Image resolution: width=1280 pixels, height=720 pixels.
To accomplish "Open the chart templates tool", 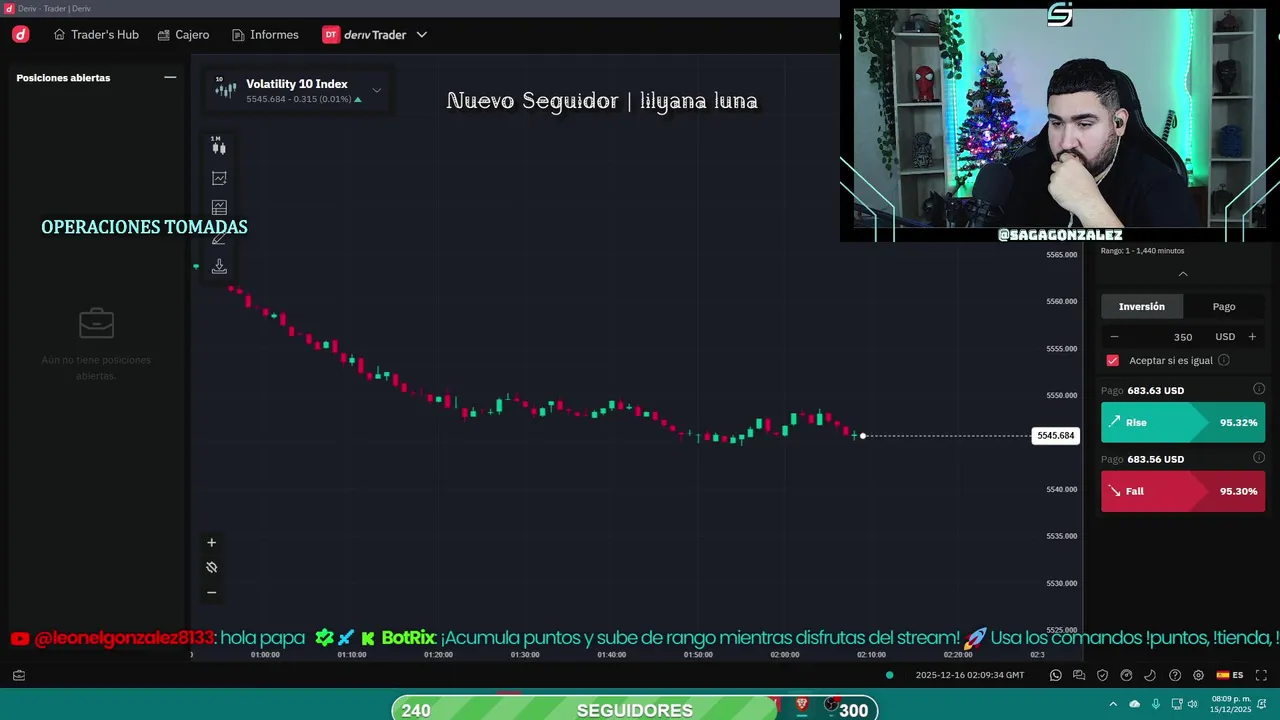I will click(x=219, y=207).
